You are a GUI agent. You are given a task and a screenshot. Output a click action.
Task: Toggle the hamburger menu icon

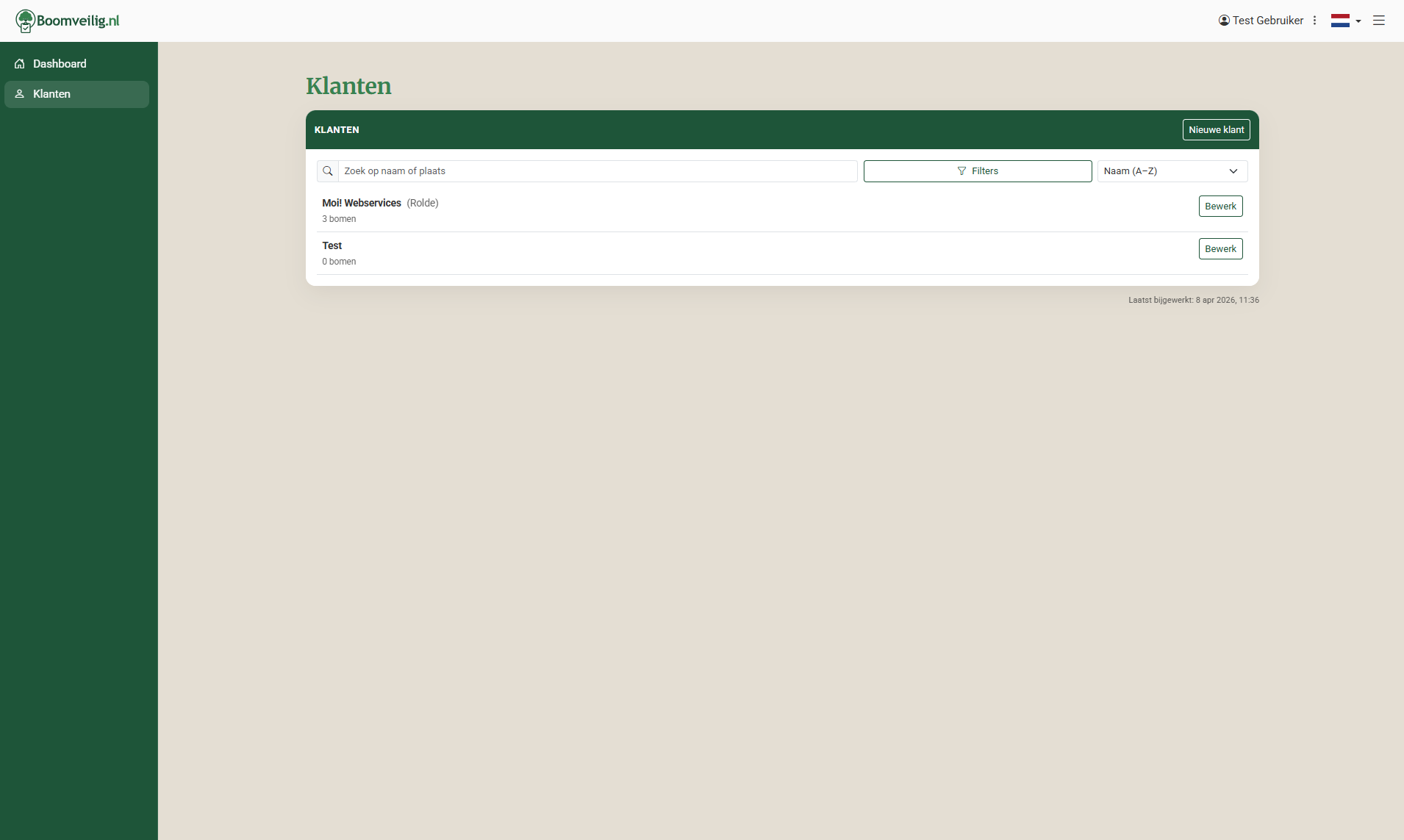1379,21
